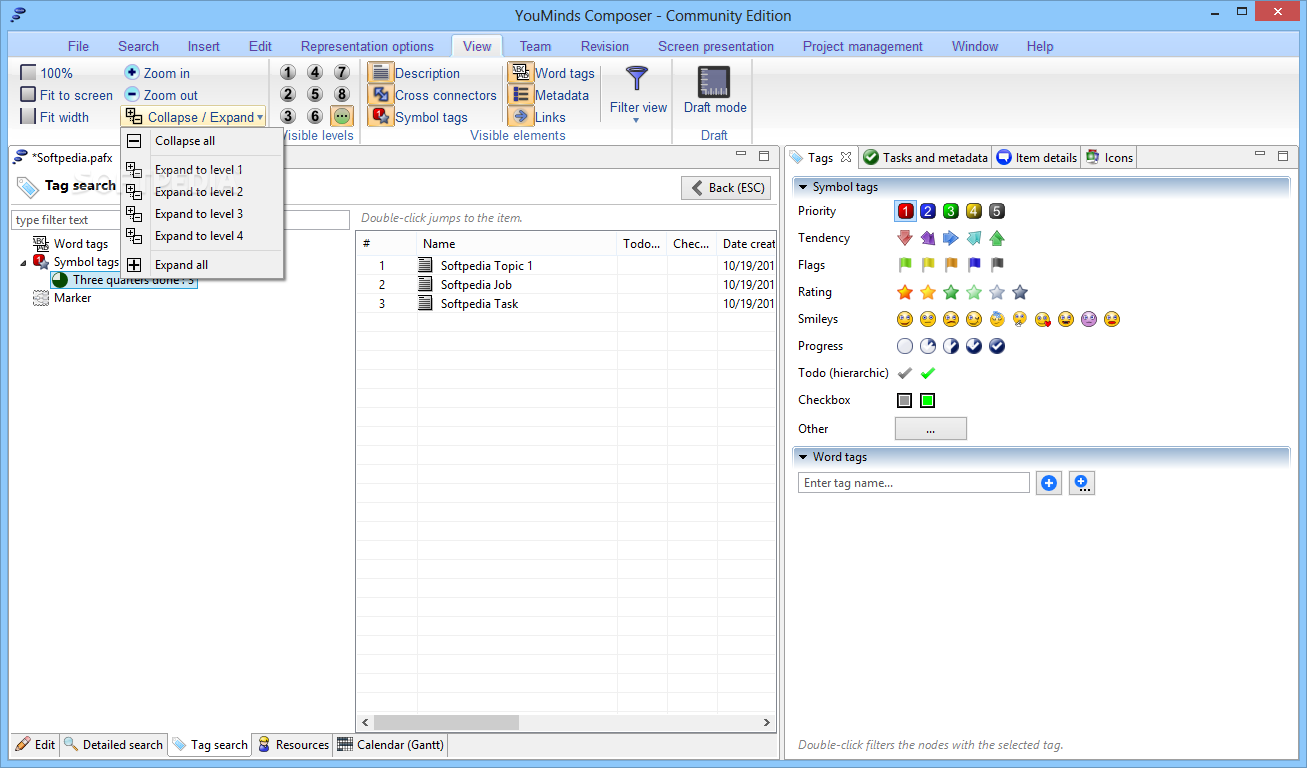Click the Other tags ellipsis button
The width and height of the screenshot is (1307, 768).
[x=930, y=428]
